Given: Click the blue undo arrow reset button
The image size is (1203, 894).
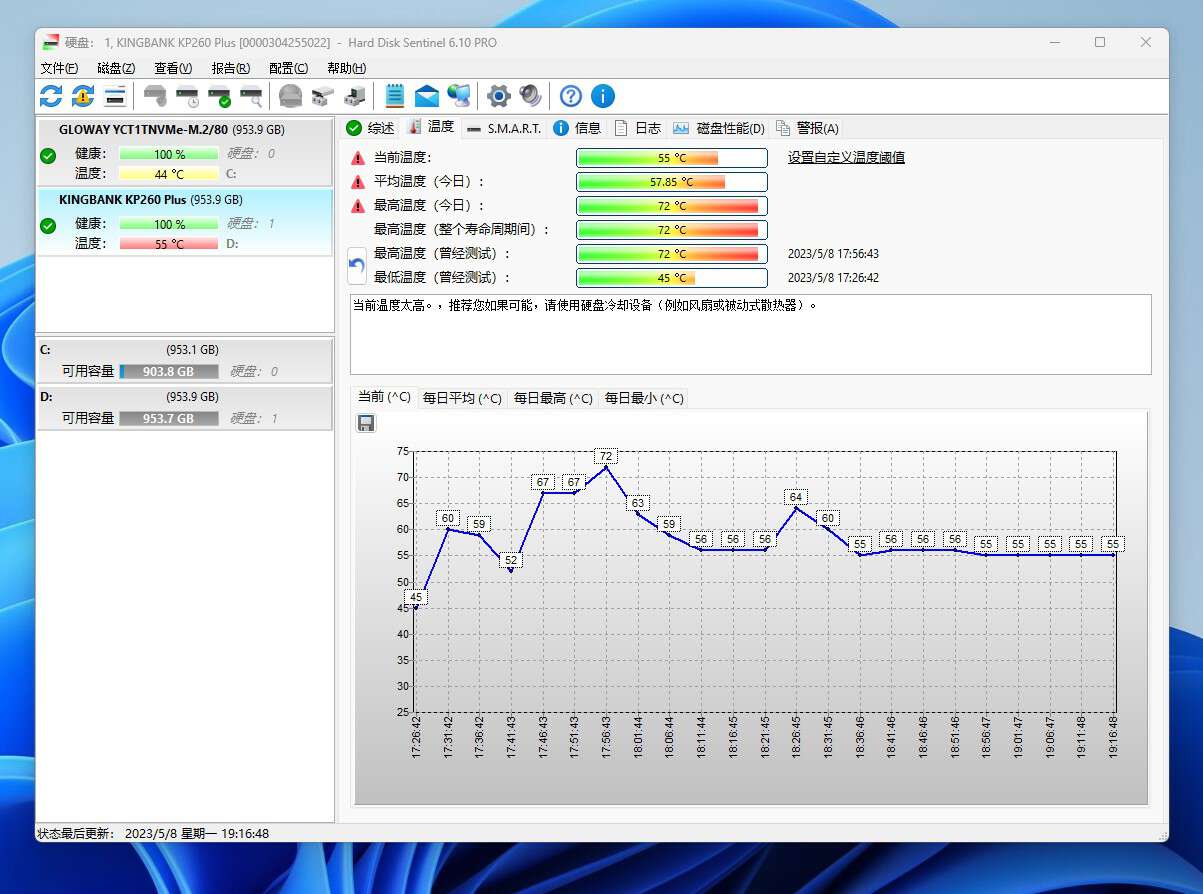Looking at the screenshot, I should pyautogui.click(x=357, y=266).
